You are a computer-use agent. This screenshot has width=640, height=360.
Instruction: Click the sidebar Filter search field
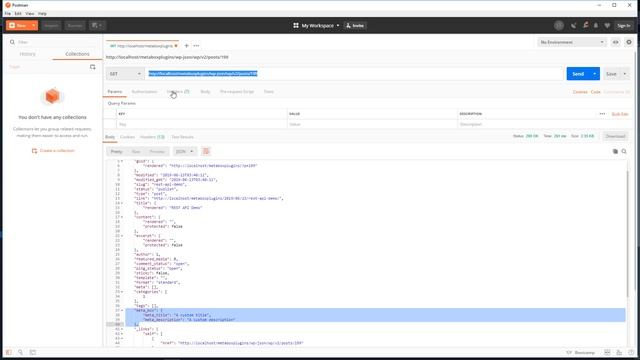53,42
